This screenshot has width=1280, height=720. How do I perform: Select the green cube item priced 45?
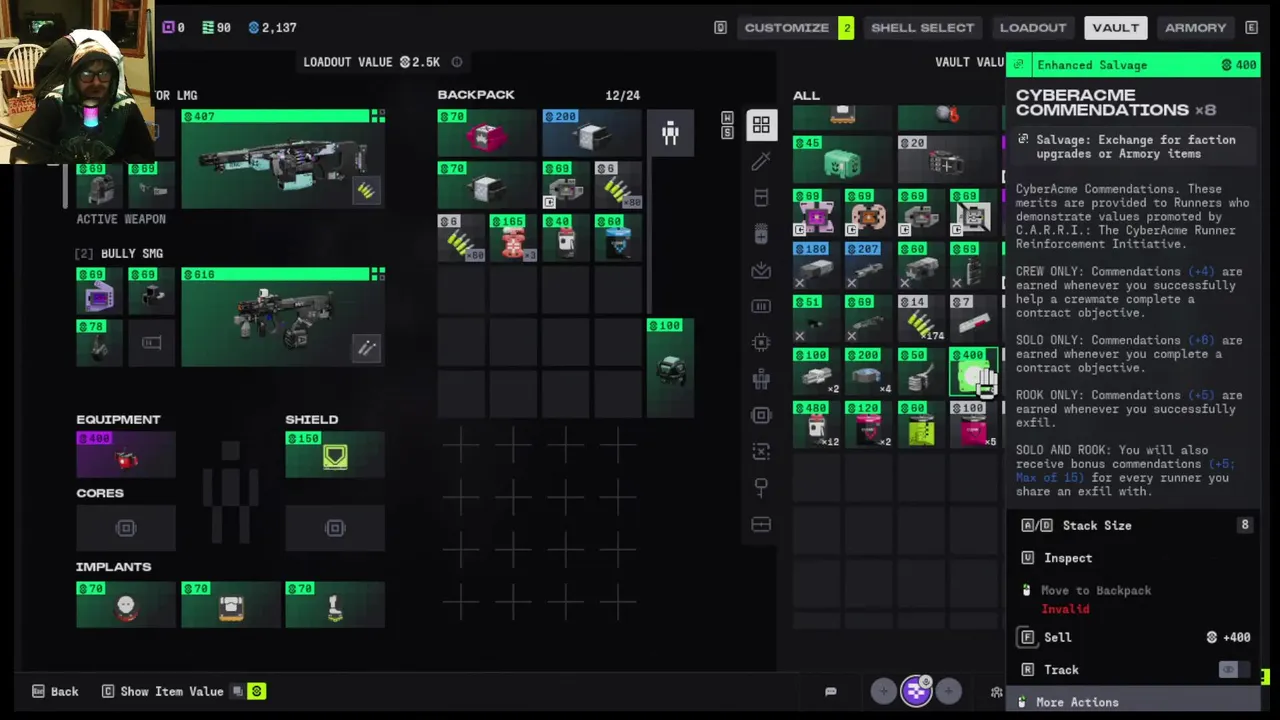click(x=843, y=159)
